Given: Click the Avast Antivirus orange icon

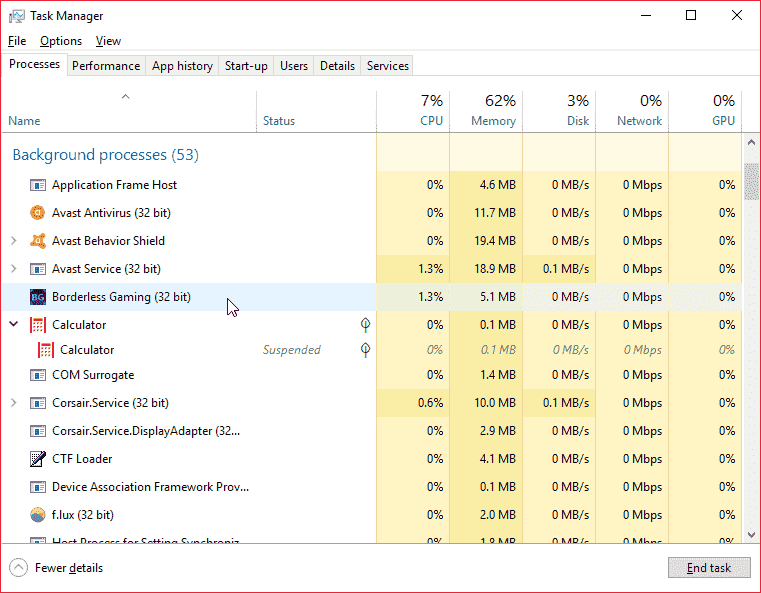Looking at the screenshot, I should 38,213.
